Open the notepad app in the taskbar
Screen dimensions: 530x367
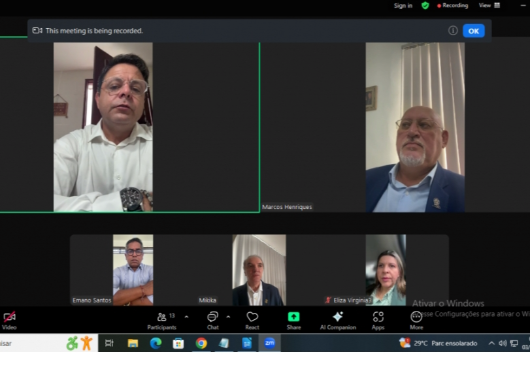pos(224,343)
